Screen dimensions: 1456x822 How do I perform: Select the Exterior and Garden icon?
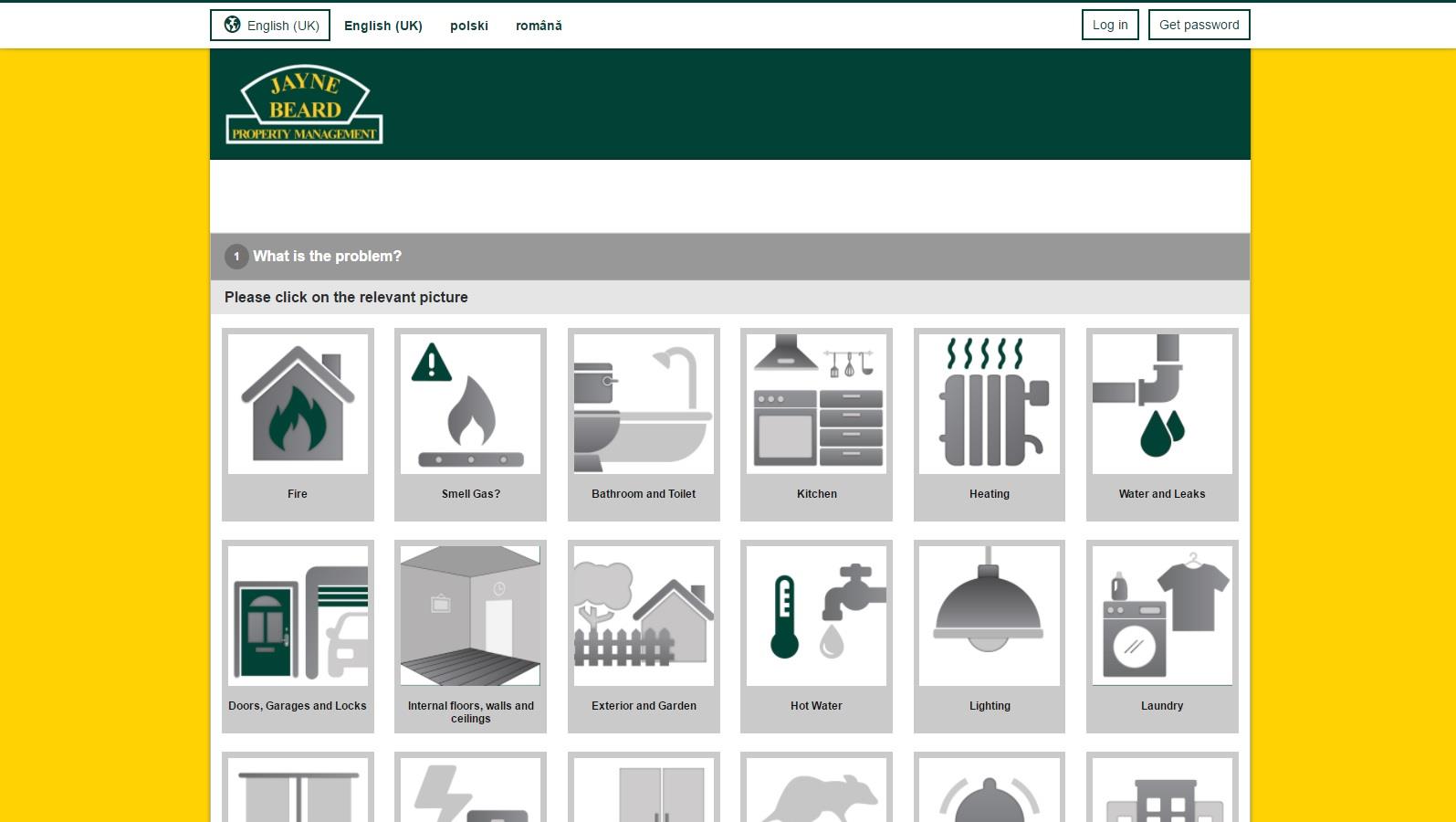click(644, 616)
